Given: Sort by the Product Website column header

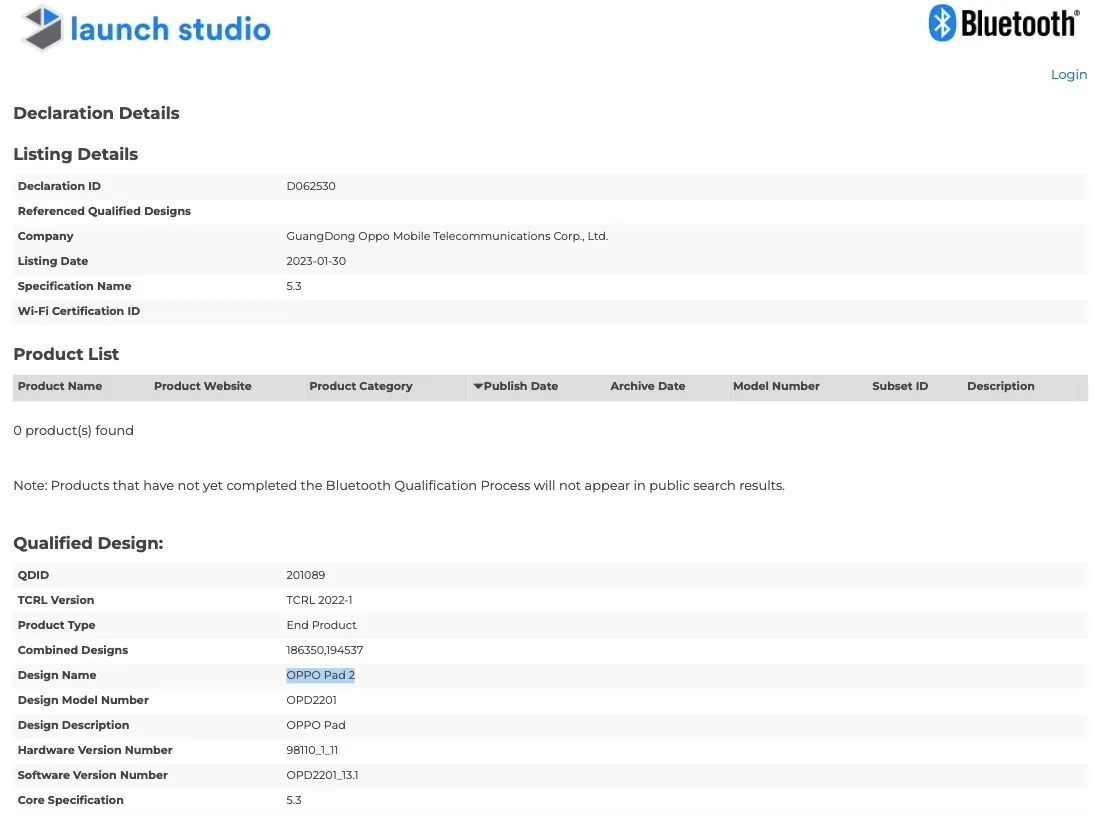Looking at the screenshot, I should point(203,386).
